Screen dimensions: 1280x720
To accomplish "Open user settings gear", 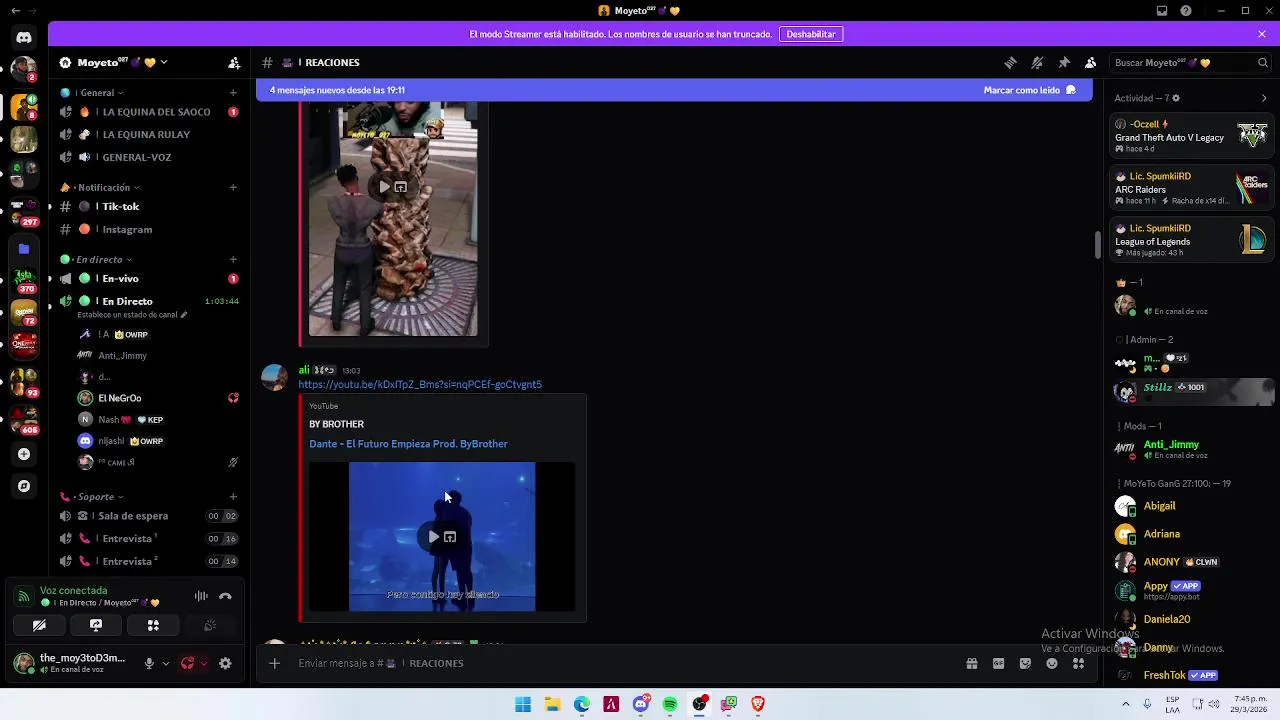I will coord(225,663).
